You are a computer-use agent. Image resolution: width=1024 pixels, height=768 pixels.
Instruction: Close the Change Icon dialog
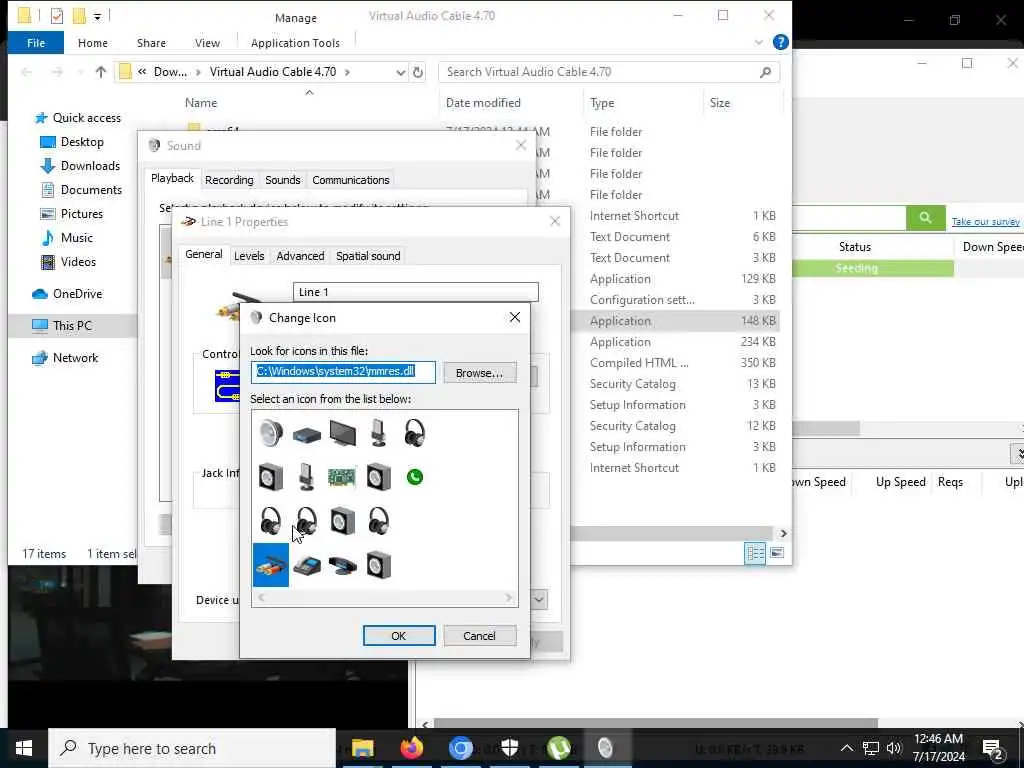coord(515,317)
